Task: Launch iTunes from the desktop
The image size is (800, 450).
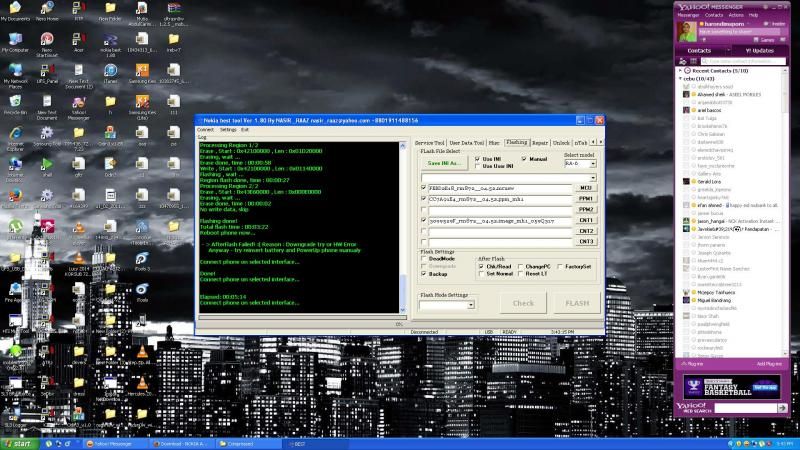Action: coord(110,70)
